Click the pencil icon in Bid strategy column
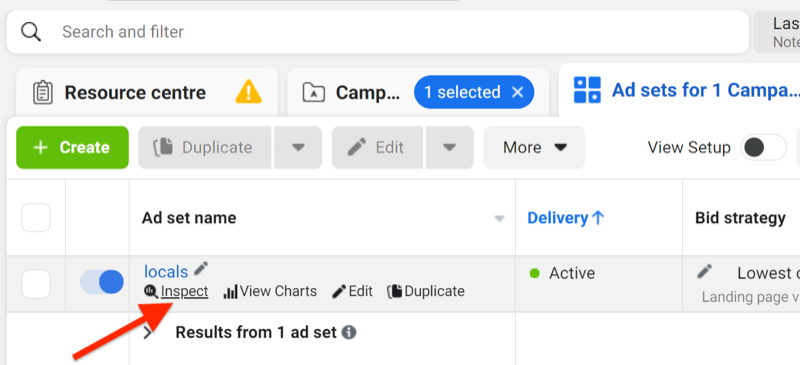Viewport: 800px width, 365px height. 705,271
